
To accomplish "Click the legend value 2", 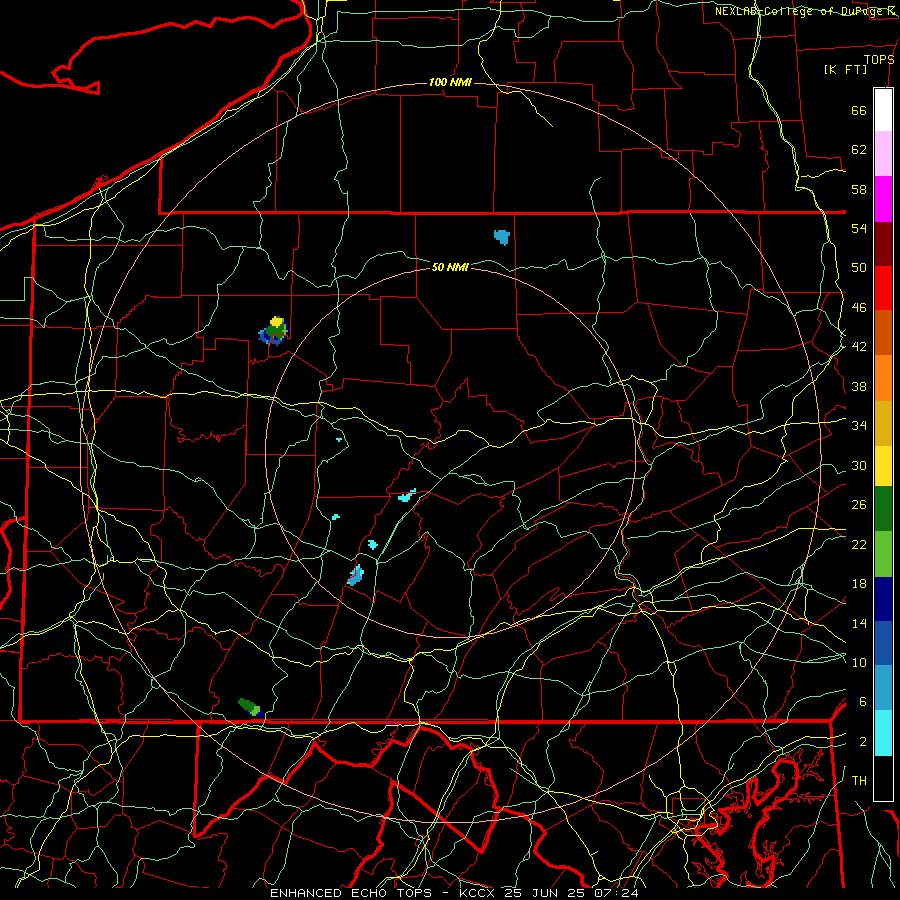I will pos(862,742).
